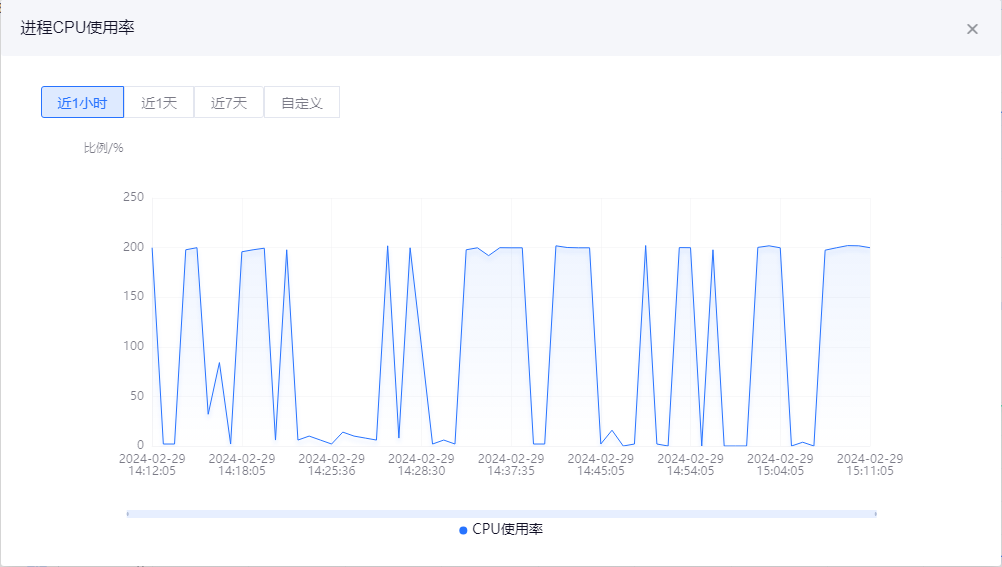Click the 100 y-axis value label
The width and height of the screenshot is (1002, 567).
pyautogui.click(x=133, y=346)
